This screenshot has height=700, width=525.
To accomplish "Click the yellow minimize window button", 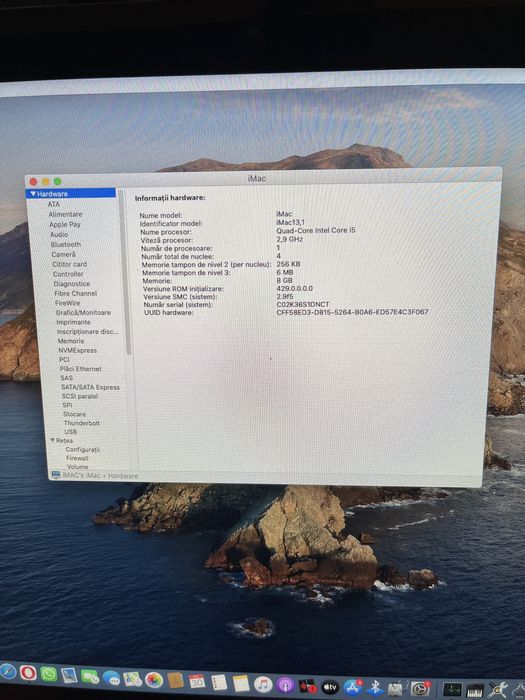I will click(46, 181).
